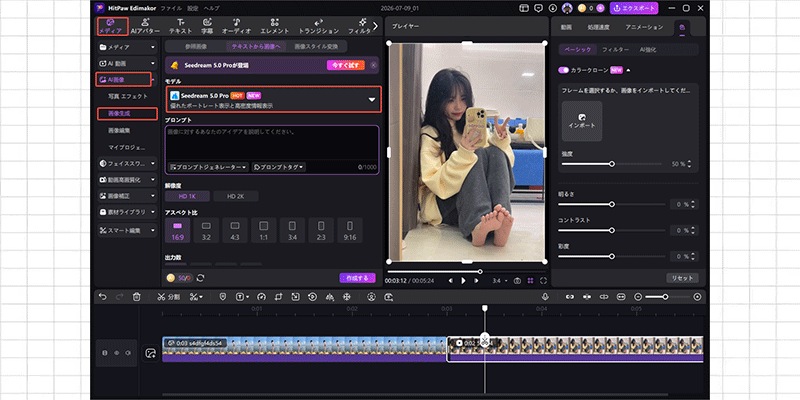
Task: Expand the AI 動画 sidebar section
Action: pyautogui.click(x=128, y=64)
